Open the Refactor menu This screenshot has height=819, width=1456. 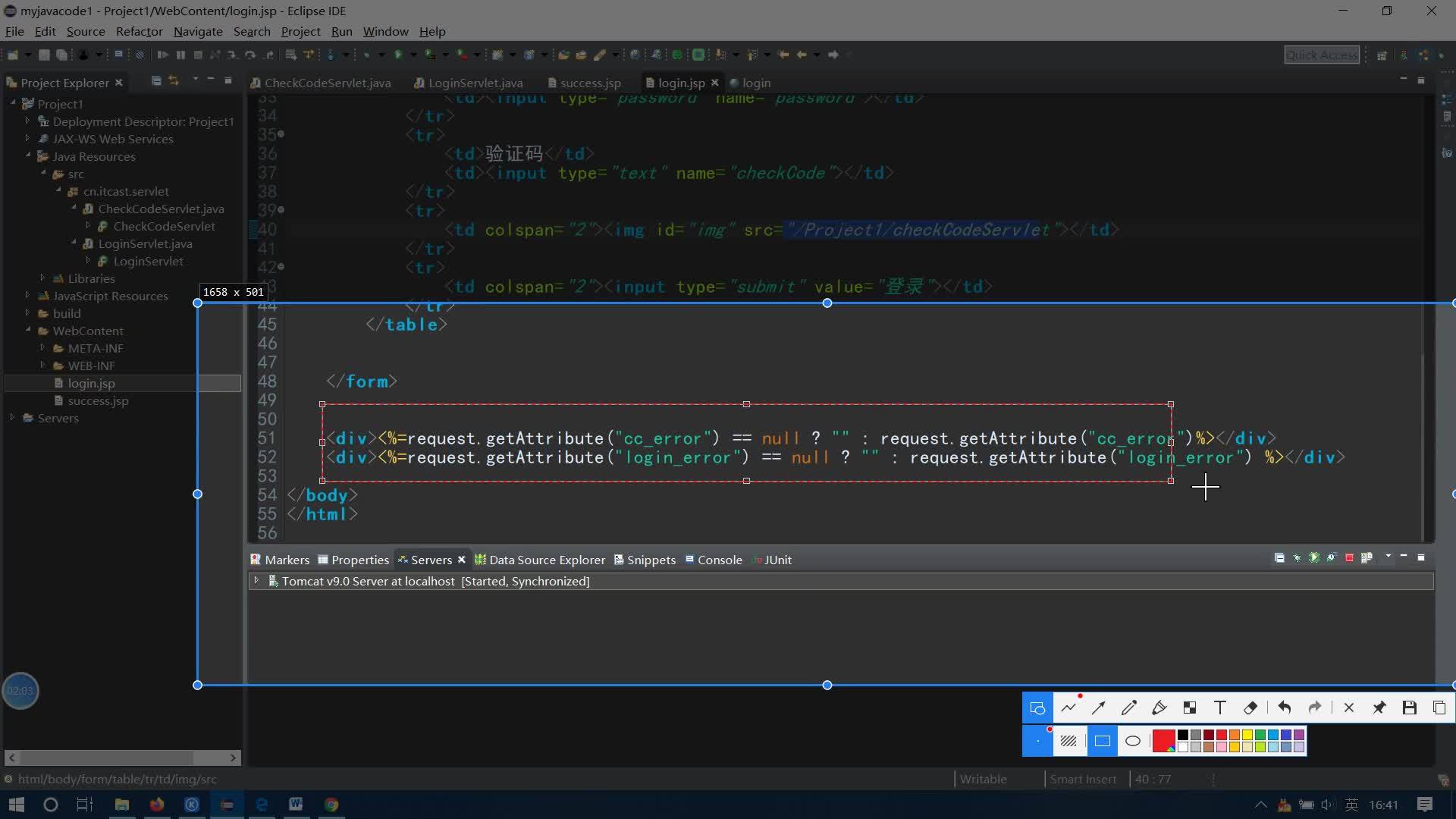click(139, 31)
